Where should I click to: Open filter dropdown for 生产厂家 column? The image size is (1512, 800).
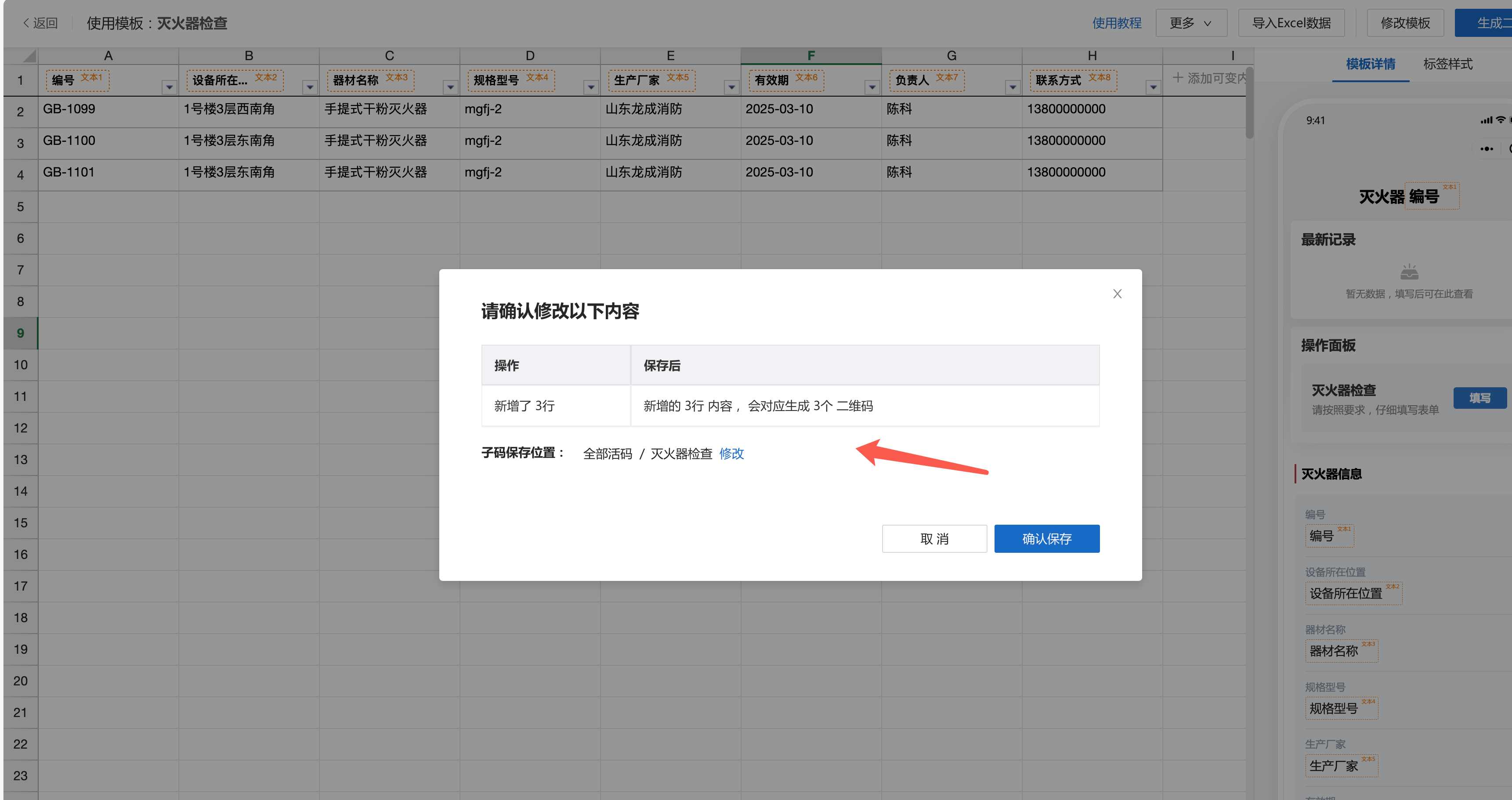click(x=731, y=87)
